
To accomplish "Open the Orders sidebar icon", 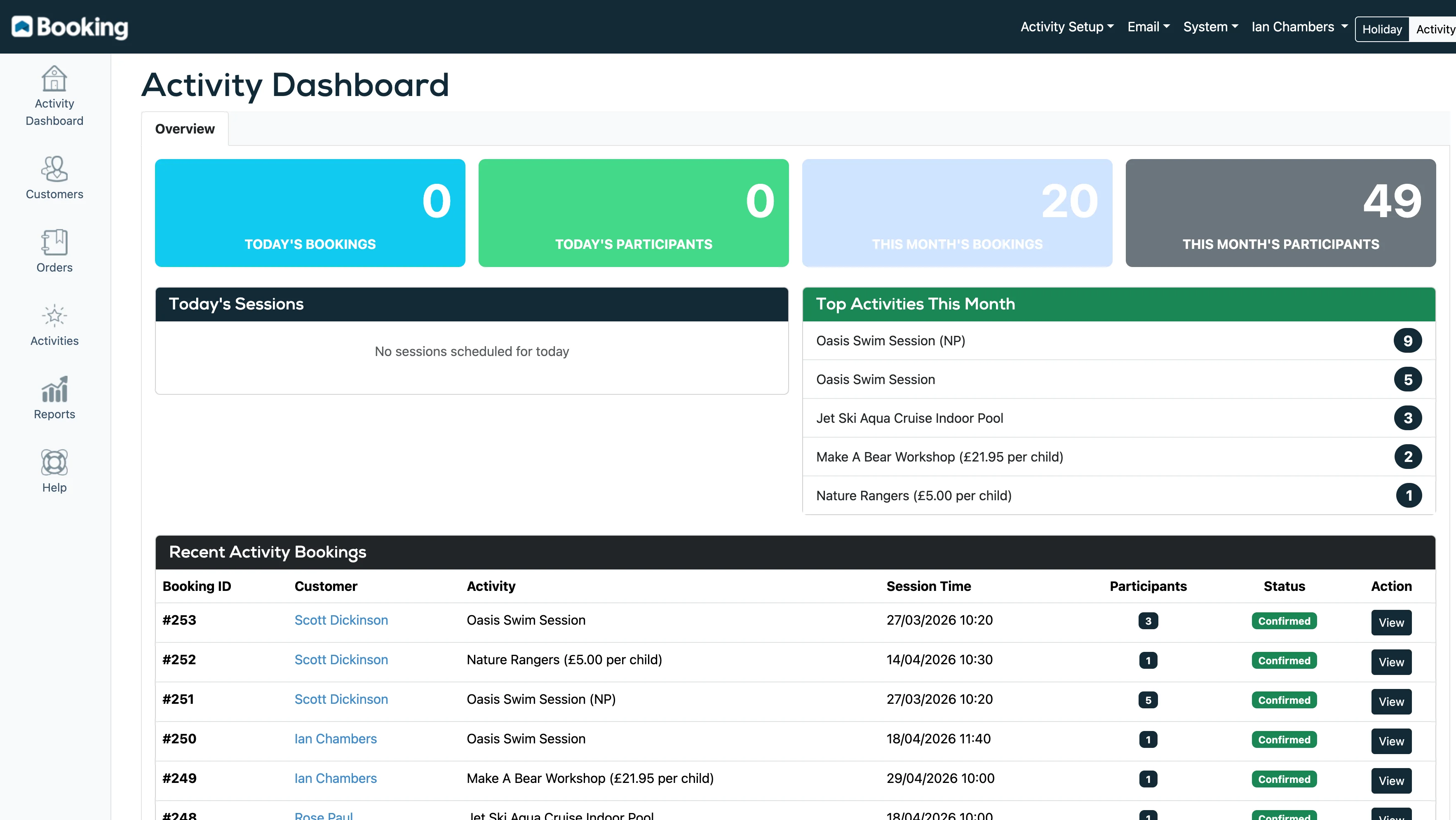I will 54,242.
